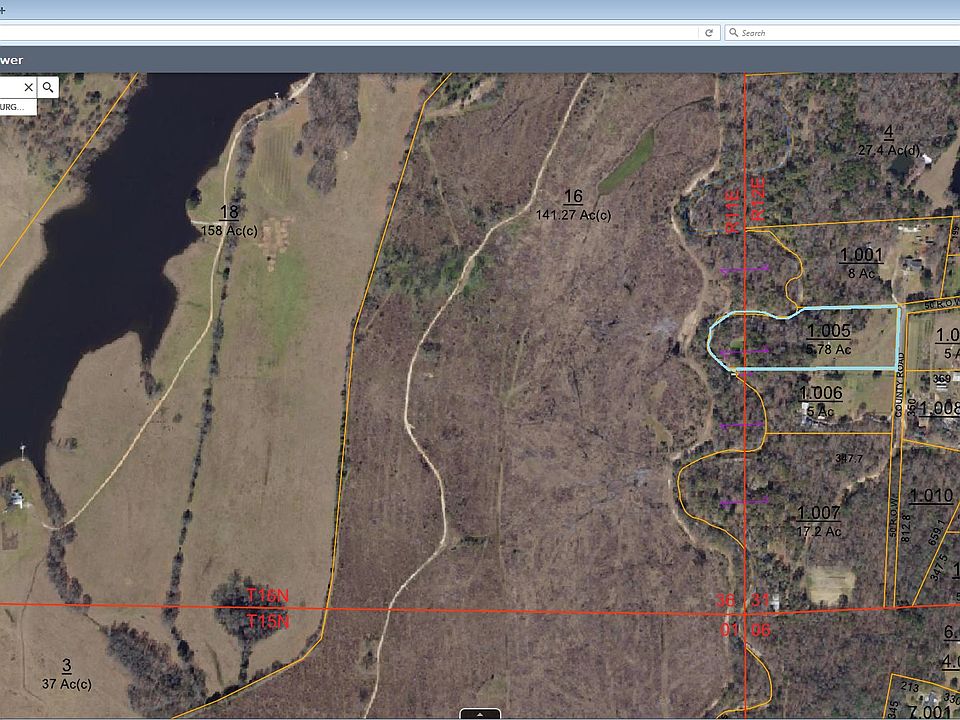Select parcel number 4

tap(888, 132)
